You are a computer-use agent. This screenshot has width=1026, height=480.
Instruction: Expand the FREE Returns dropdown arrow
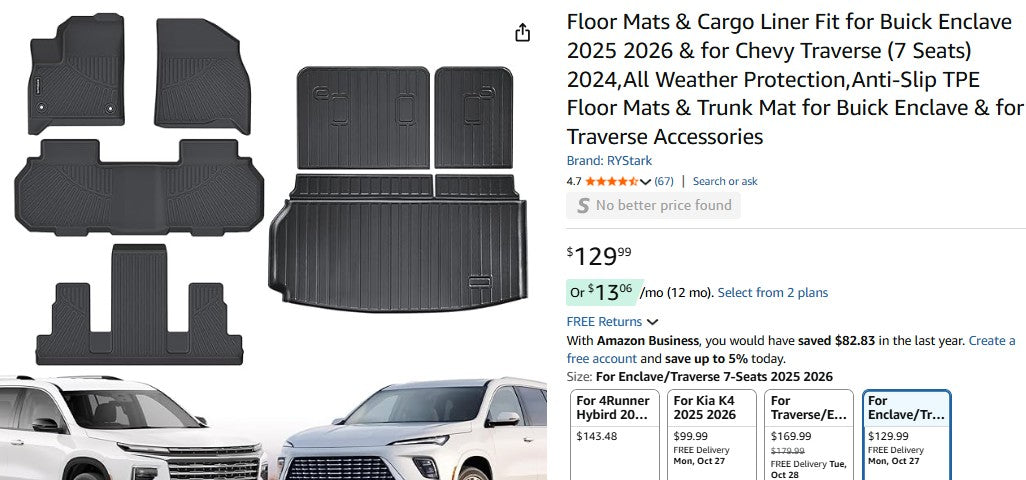(x=653, y=322)
